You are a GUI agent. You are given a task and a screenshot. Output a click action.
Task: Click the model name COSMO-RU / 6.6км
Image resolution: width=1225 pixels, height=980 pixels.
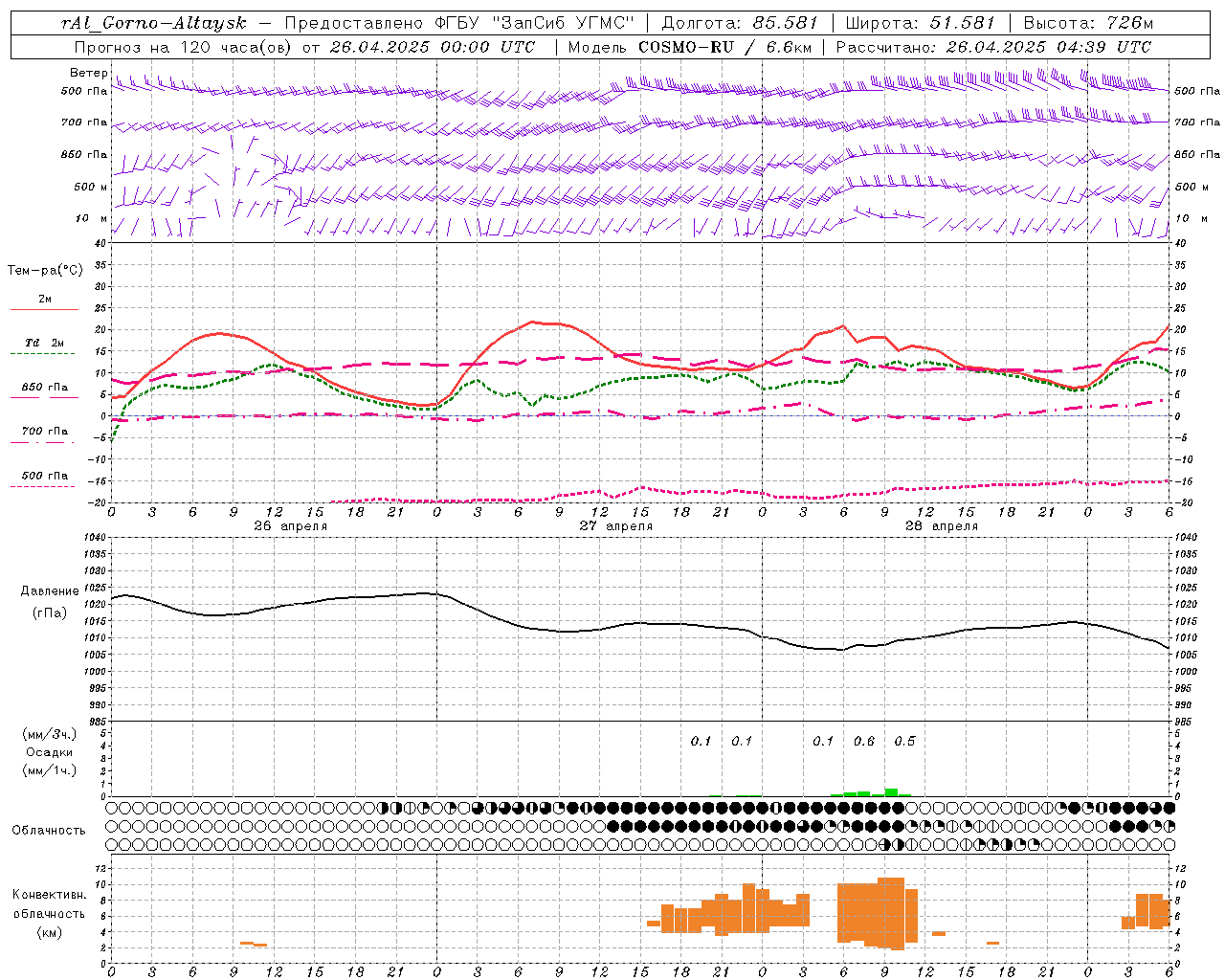click(724, 47)
